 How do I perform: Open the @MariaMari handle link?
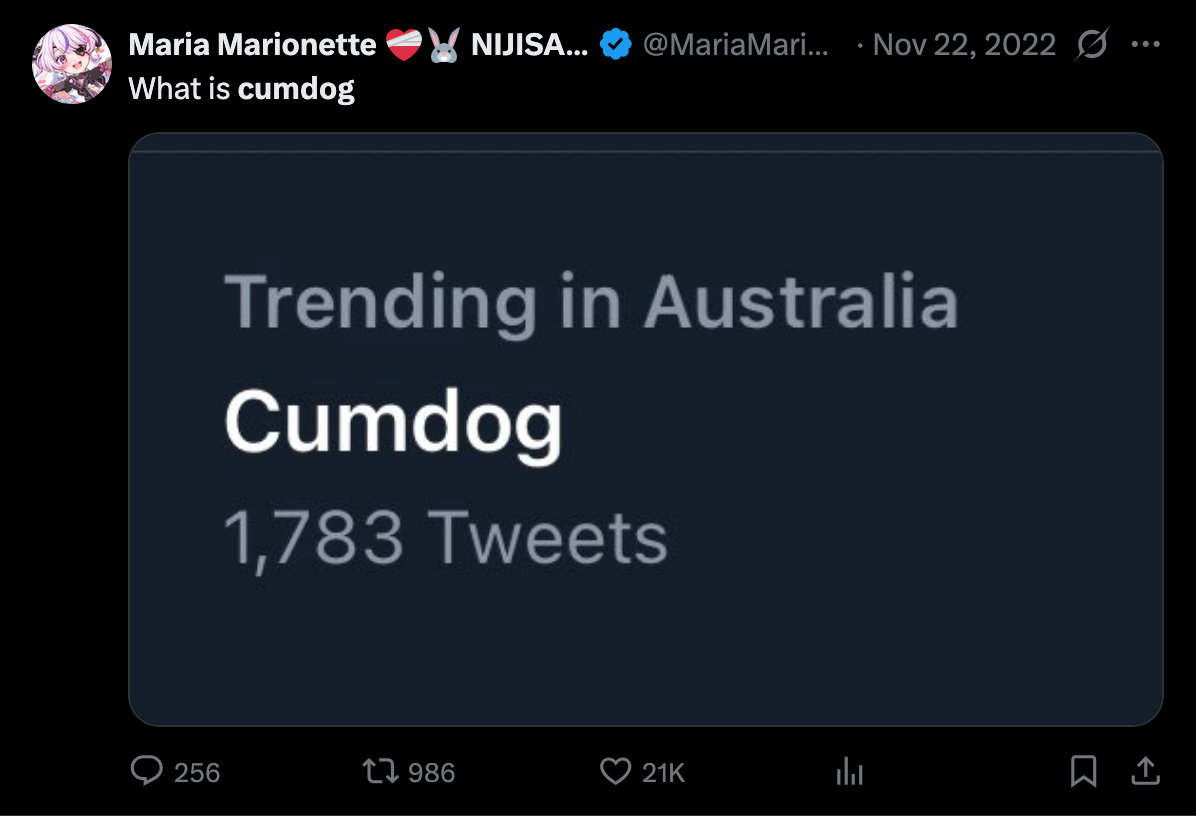(735, 45)
